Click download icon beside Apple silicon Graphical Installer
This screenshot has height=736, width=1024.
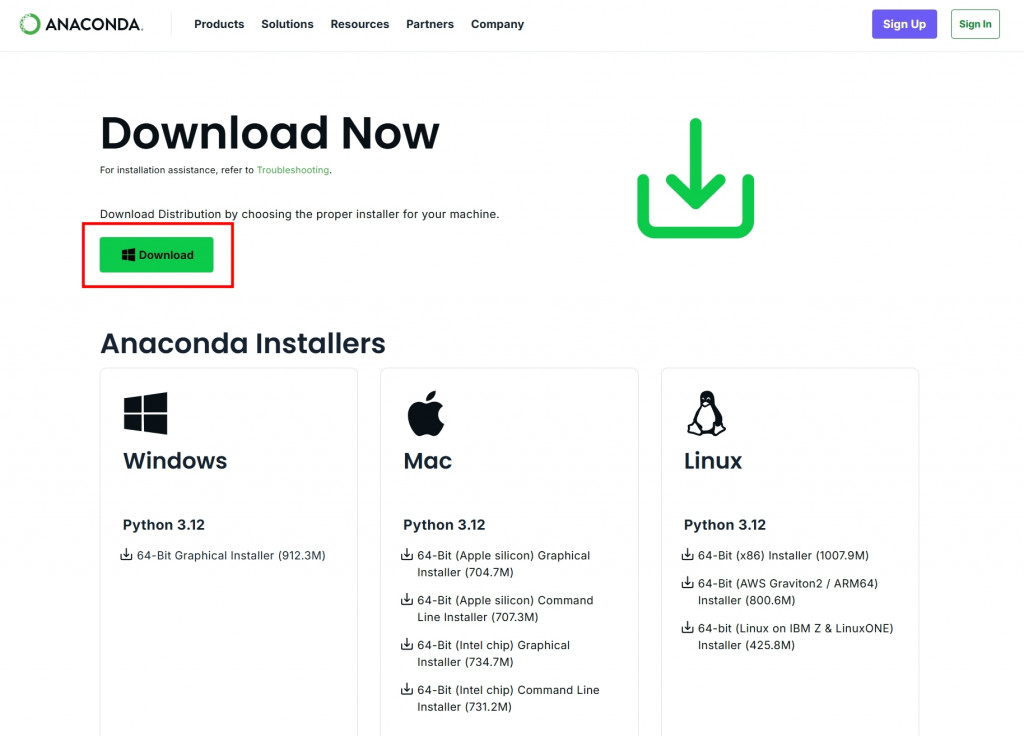pos(407,554)
